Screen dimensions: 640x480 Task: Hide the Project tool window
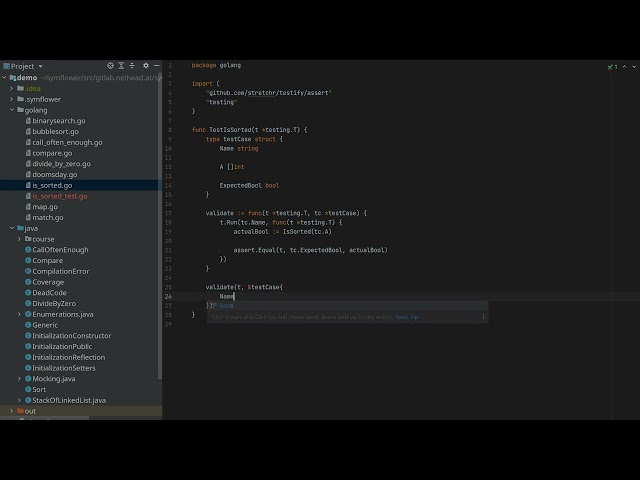coord(157,66)
